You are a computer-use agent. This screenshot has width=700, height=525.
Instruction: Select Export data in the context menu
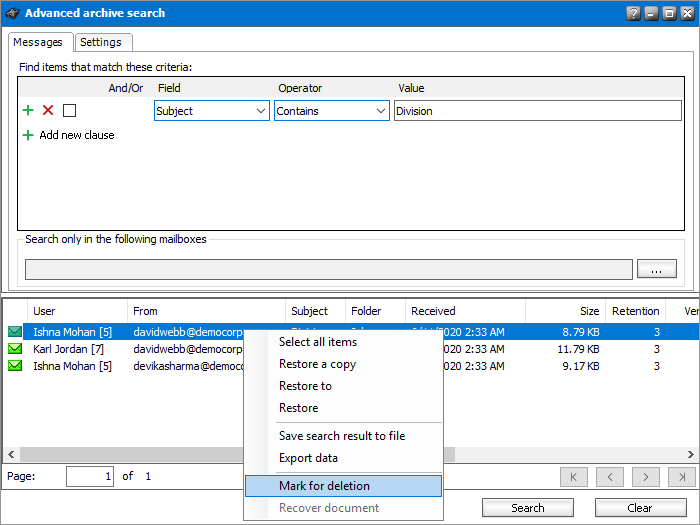point(308,458)
